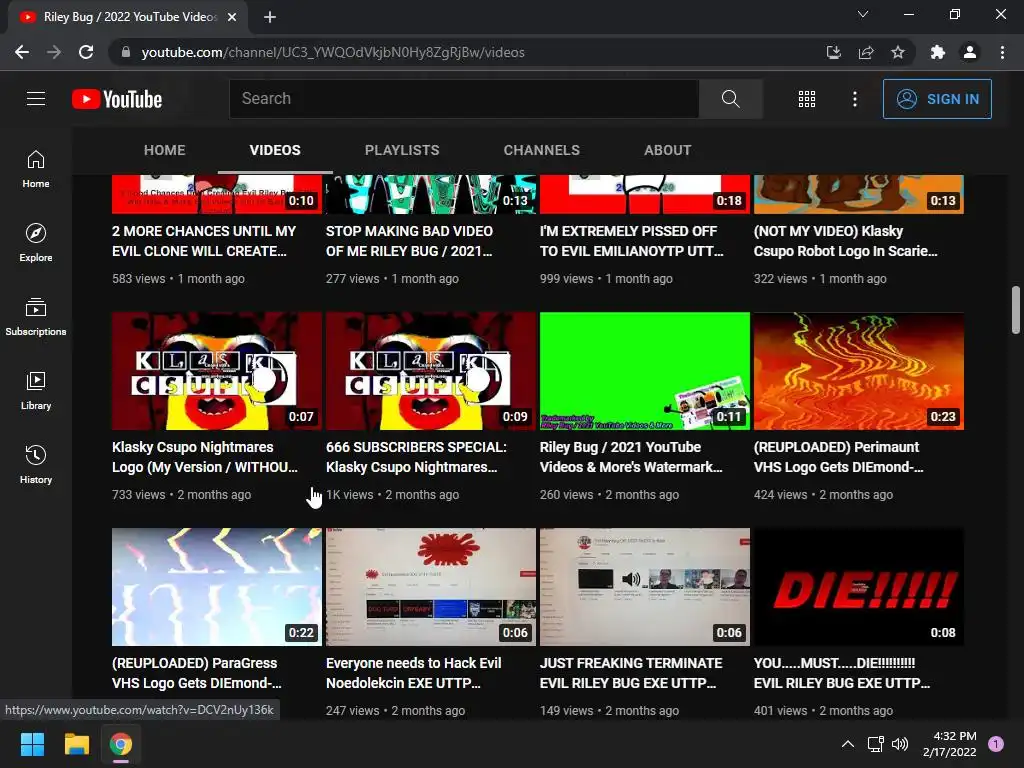Click the YouTube logo
Screen dimensions: 1024x768
coord(117,99)
